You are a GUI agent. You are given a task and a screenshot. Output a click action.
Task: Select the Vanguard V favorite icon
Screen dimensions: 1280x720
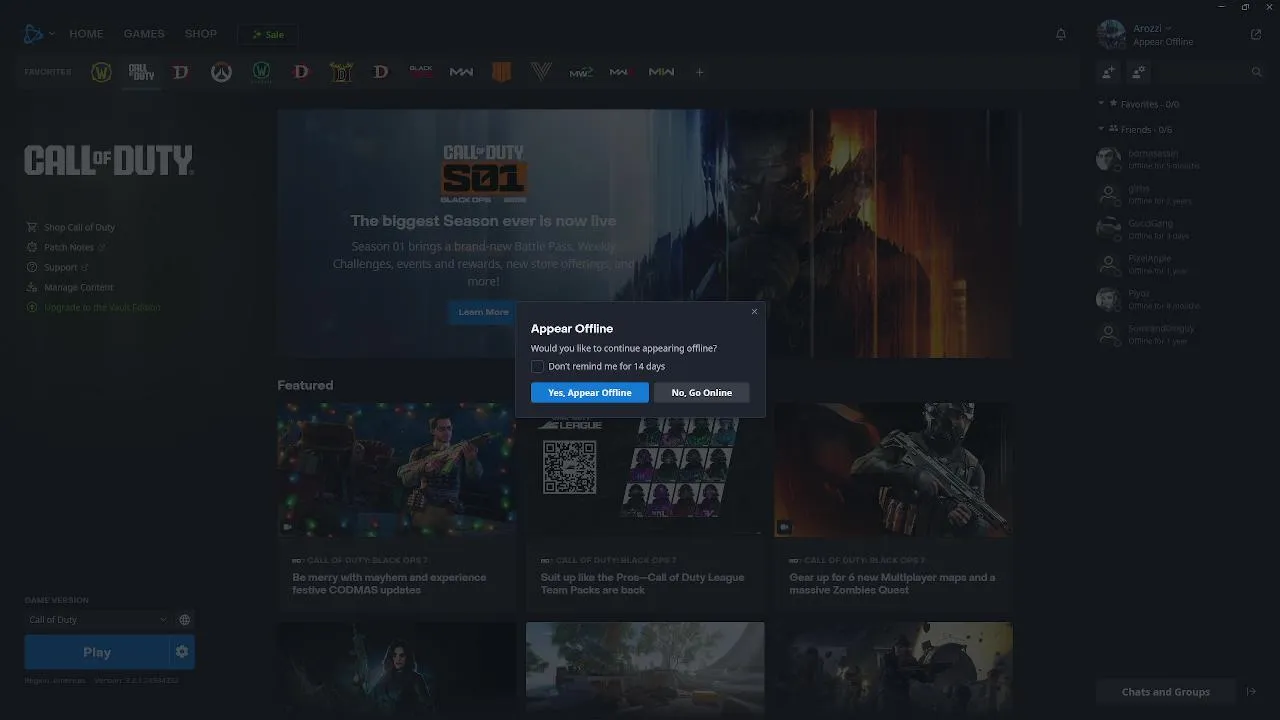541,72
